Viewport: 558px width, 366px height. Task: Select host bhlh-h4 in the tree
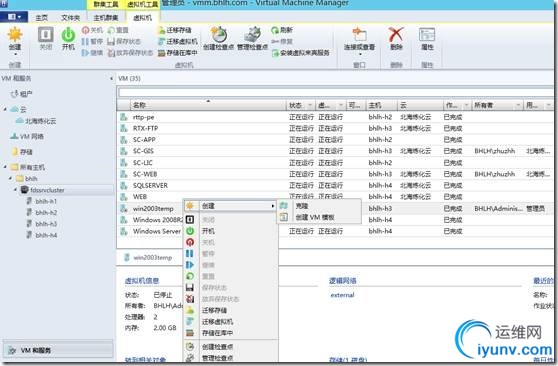pyautogui.click(x=42, y=235)
